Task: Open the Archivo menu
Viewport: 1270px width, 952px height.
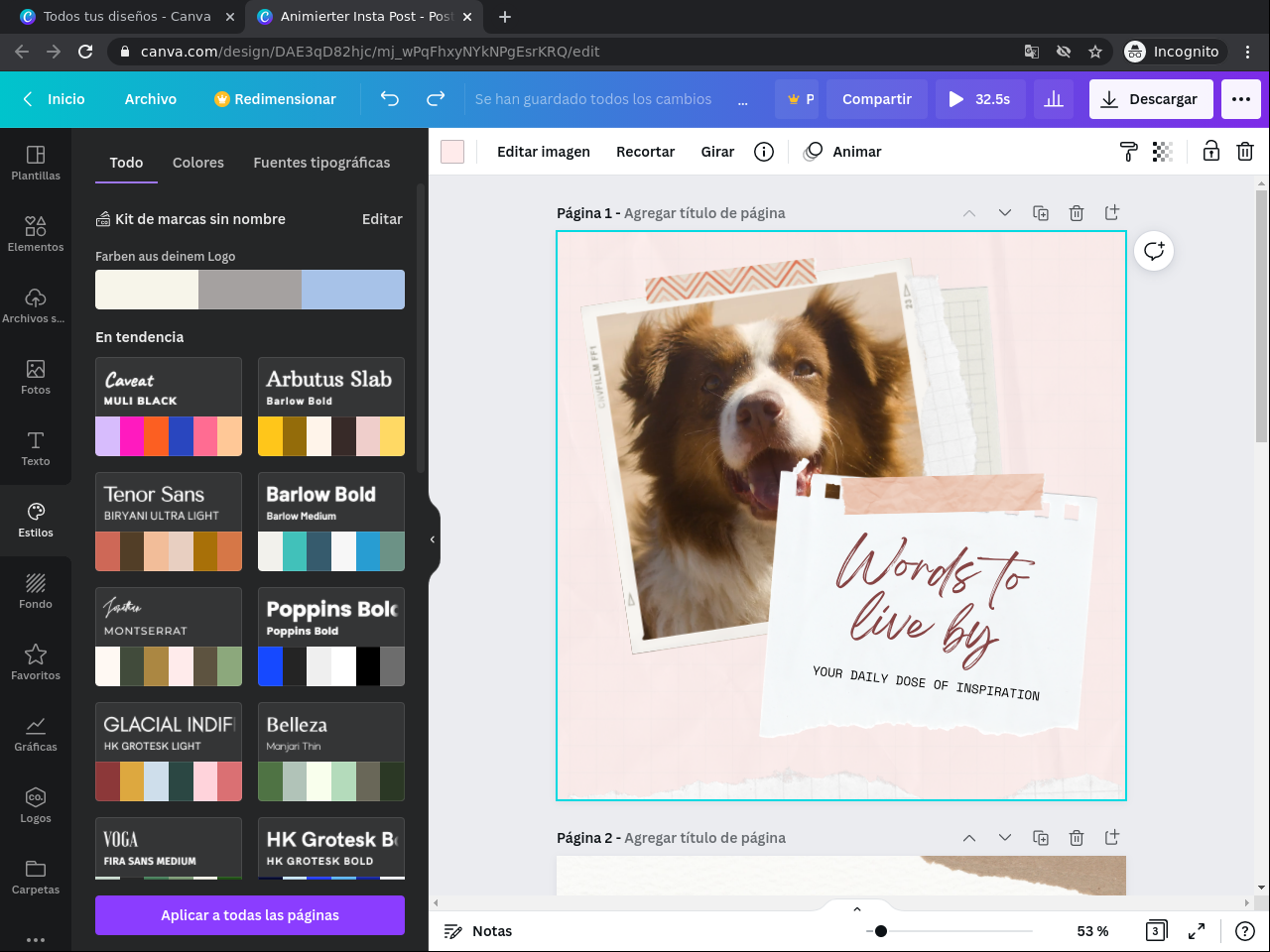Action: [151, 99]
